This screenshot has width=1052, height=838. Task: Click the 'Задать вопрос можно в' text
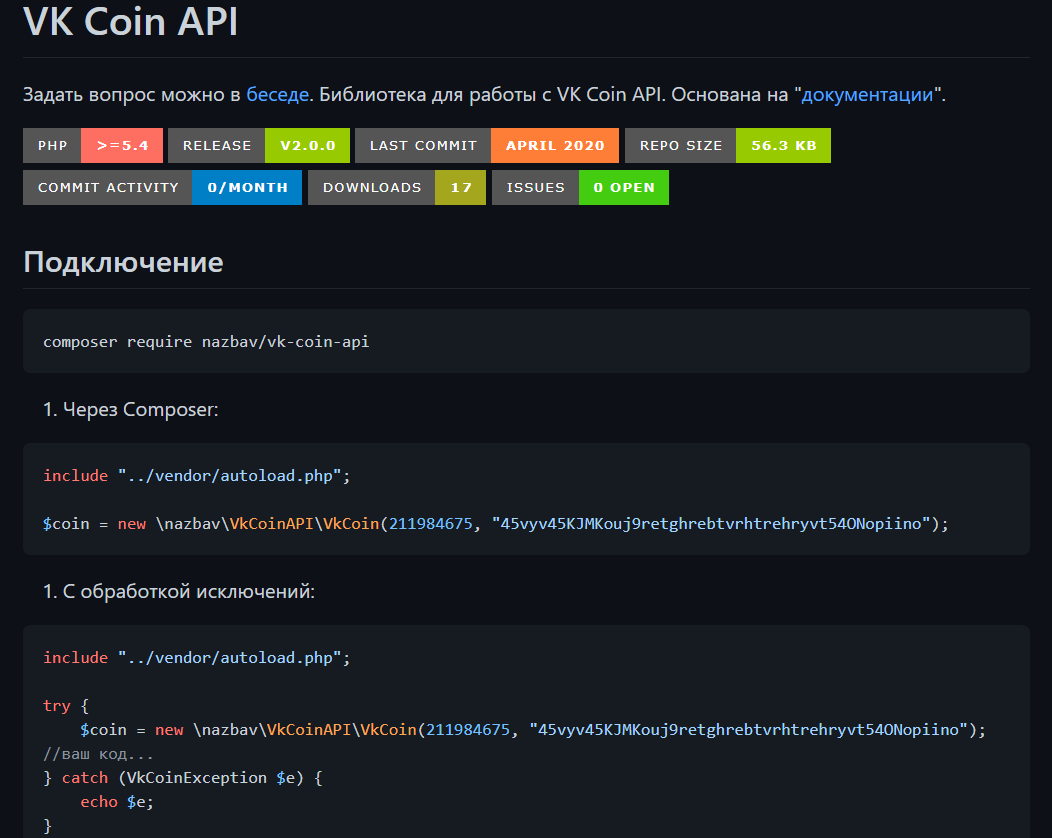tap(132, 95)
